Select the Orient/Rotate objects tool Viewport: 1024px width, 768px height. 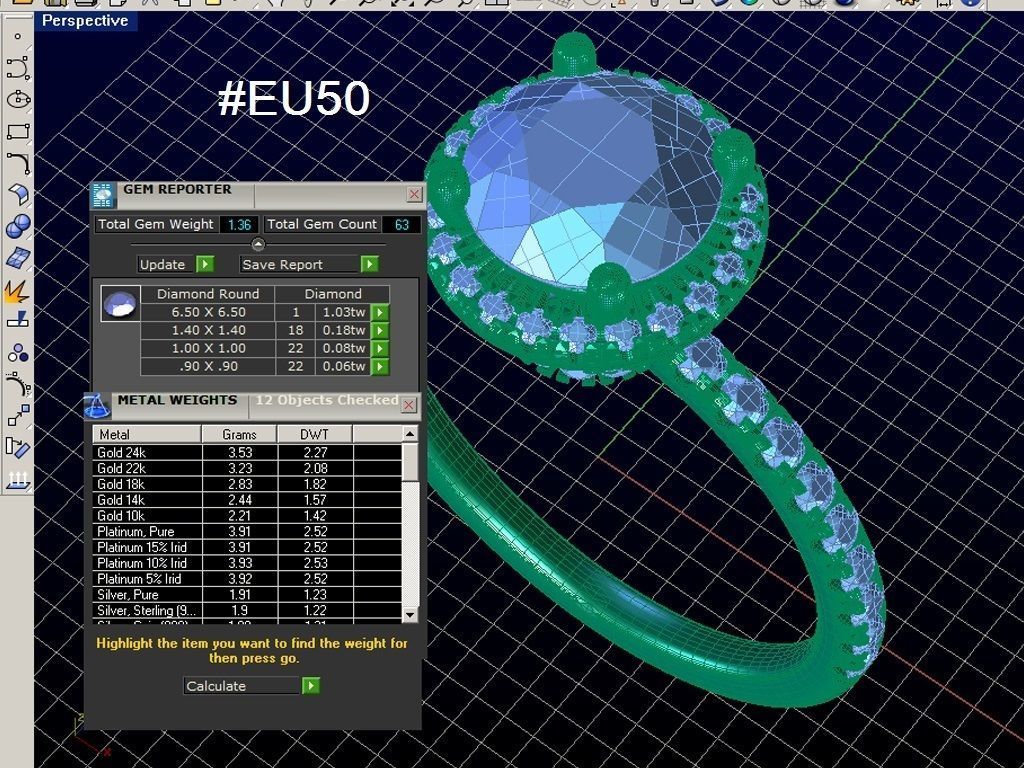point(18,448)
